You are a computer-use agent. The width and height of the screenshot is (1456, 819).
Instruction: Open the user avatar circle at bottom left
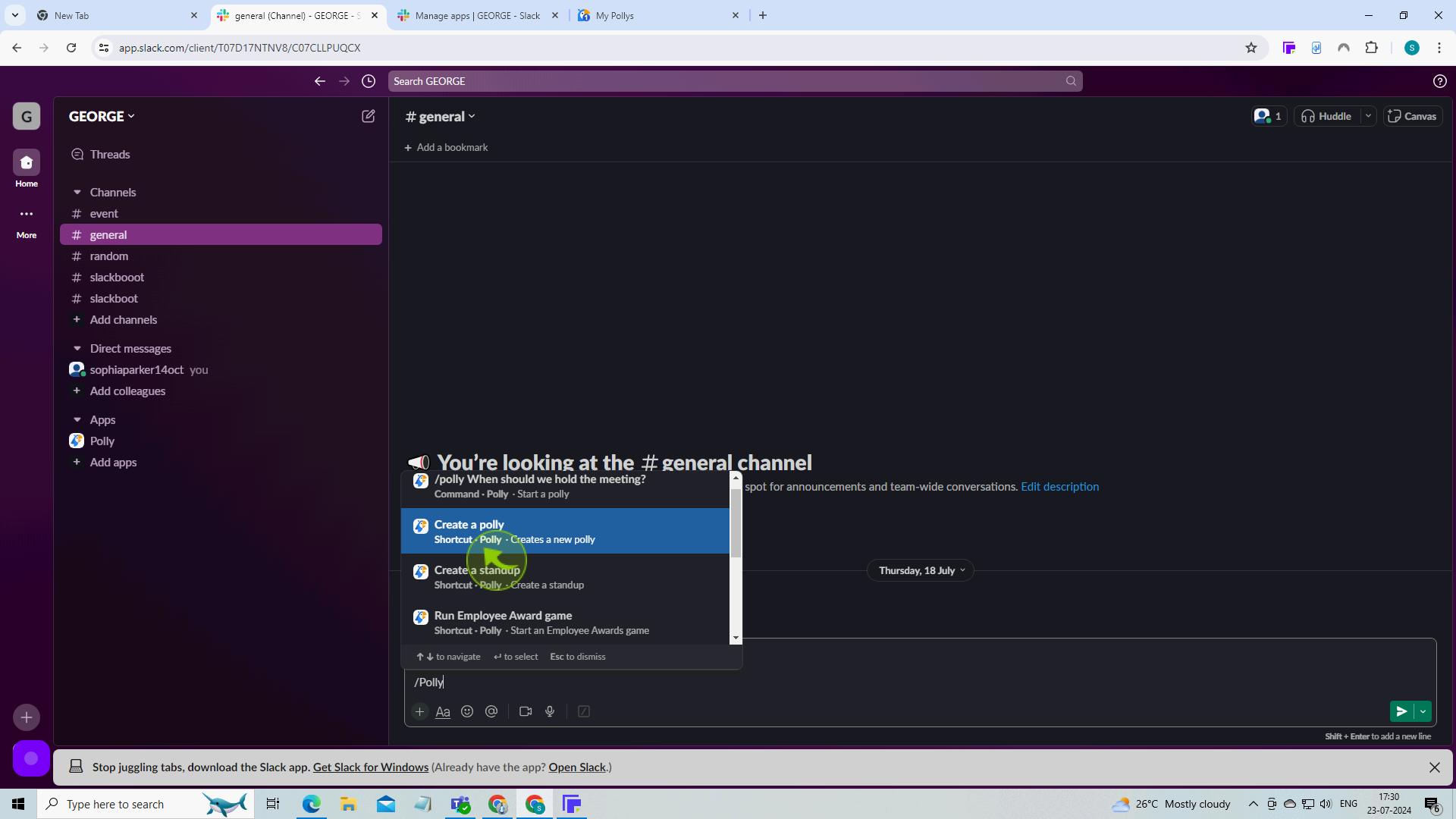tap(31, 758)
